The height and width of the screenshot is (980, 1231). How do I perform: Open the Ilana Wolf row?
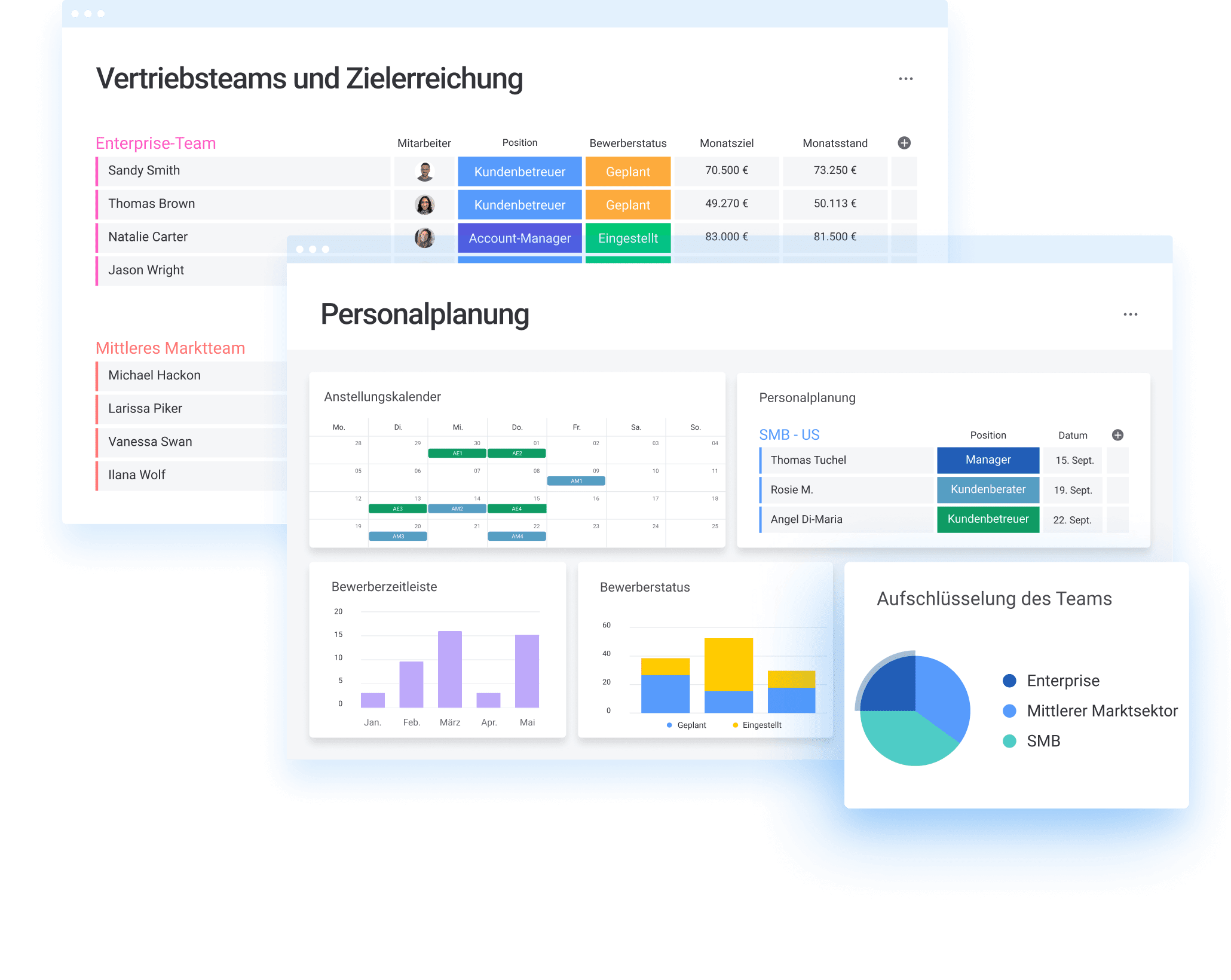tap(191, 476)
